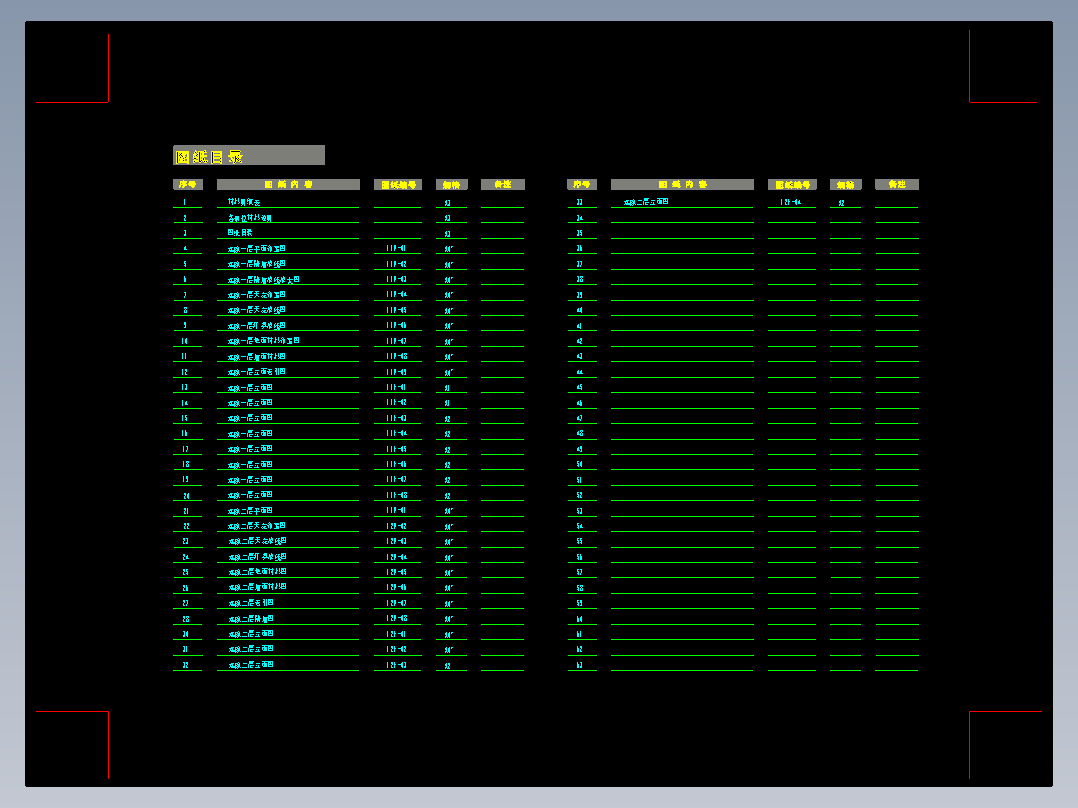Viewport: 1078px width, 808px height.
Task: Pick sequence number 18 in the drawing list
Action: (185, 464)
